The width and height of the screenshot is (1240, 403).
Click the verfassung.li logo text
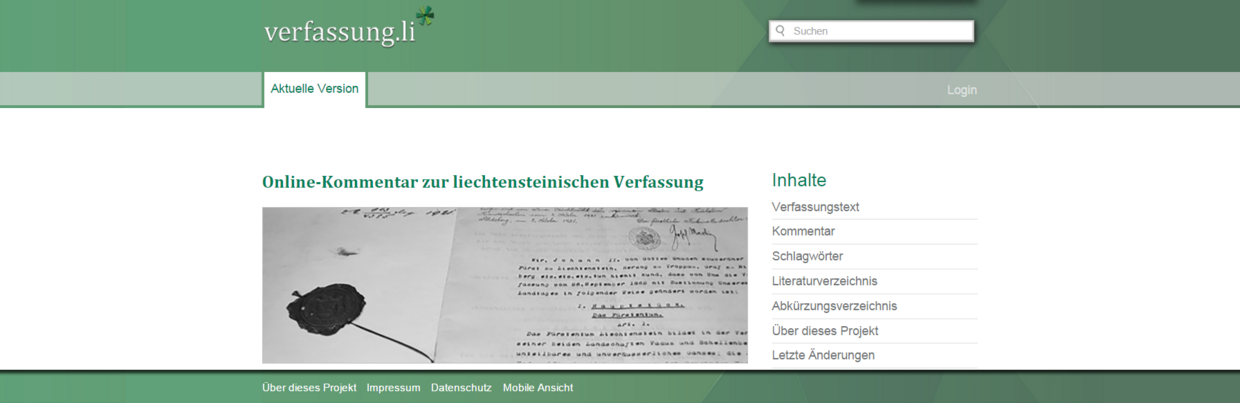(339, 32)
